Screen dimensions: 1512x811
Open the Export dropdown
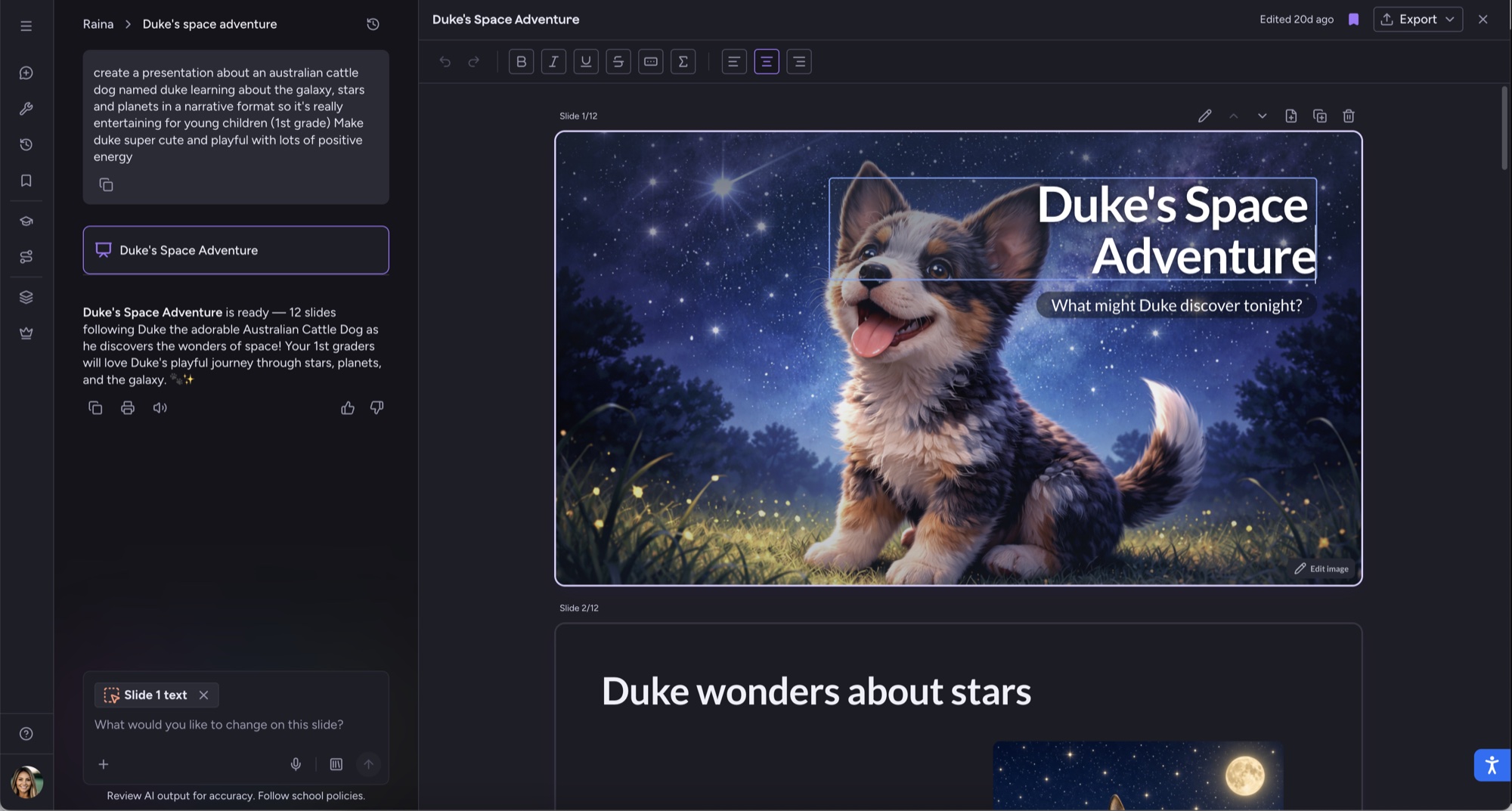[1417, 20]
